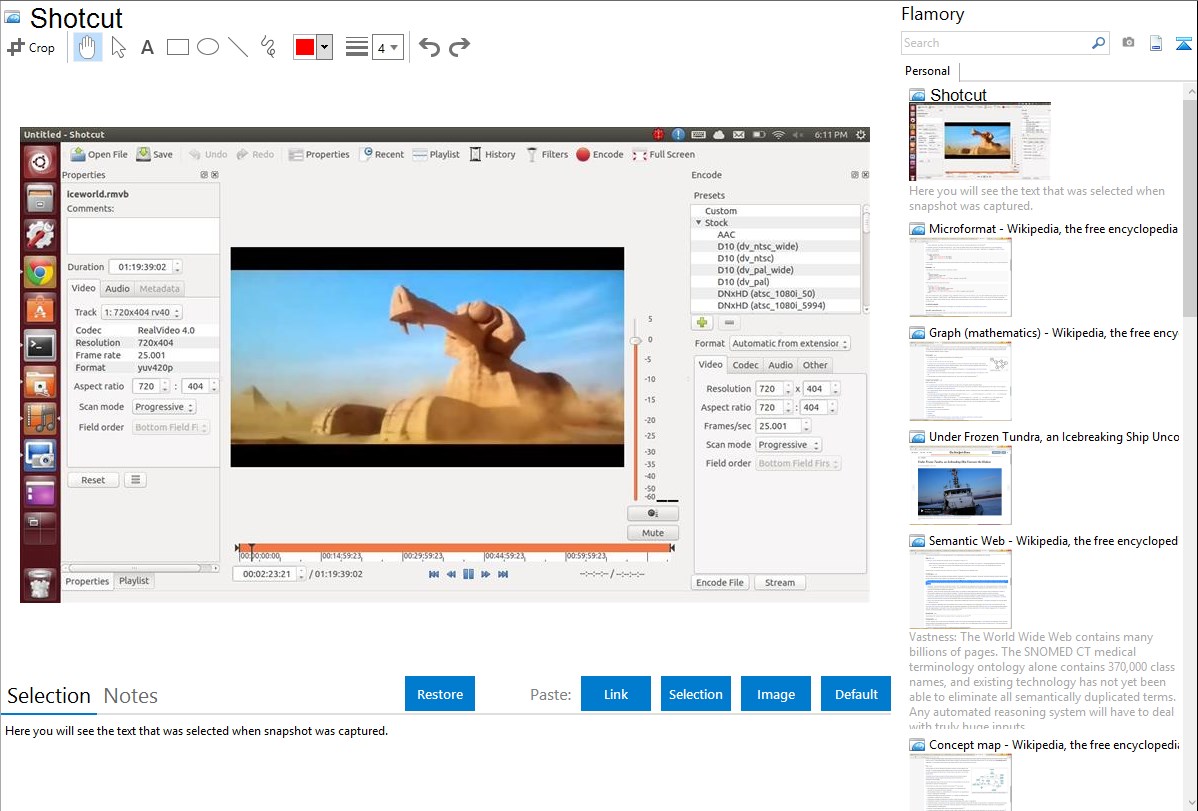Click Open File in Shotcut toolbar
This screenshot has width=1198, height=811.
click(x=99, y=154)
